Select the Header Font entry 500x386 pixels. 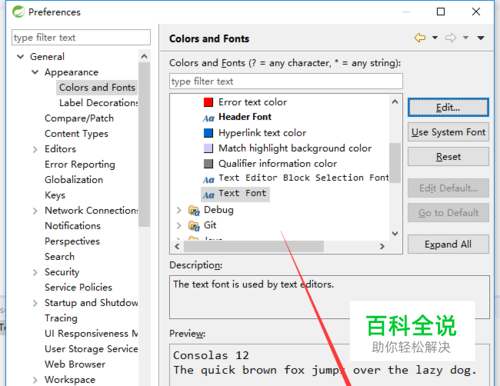pyautogui.click(x=245, y=117)
